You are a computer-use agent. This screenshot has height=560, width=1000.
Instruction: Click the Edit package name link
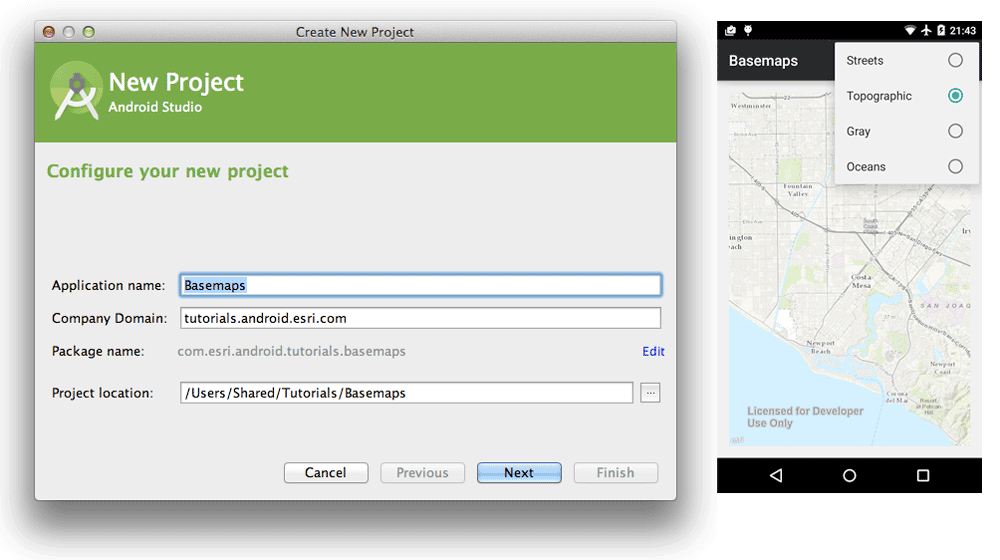coord(653,351)
